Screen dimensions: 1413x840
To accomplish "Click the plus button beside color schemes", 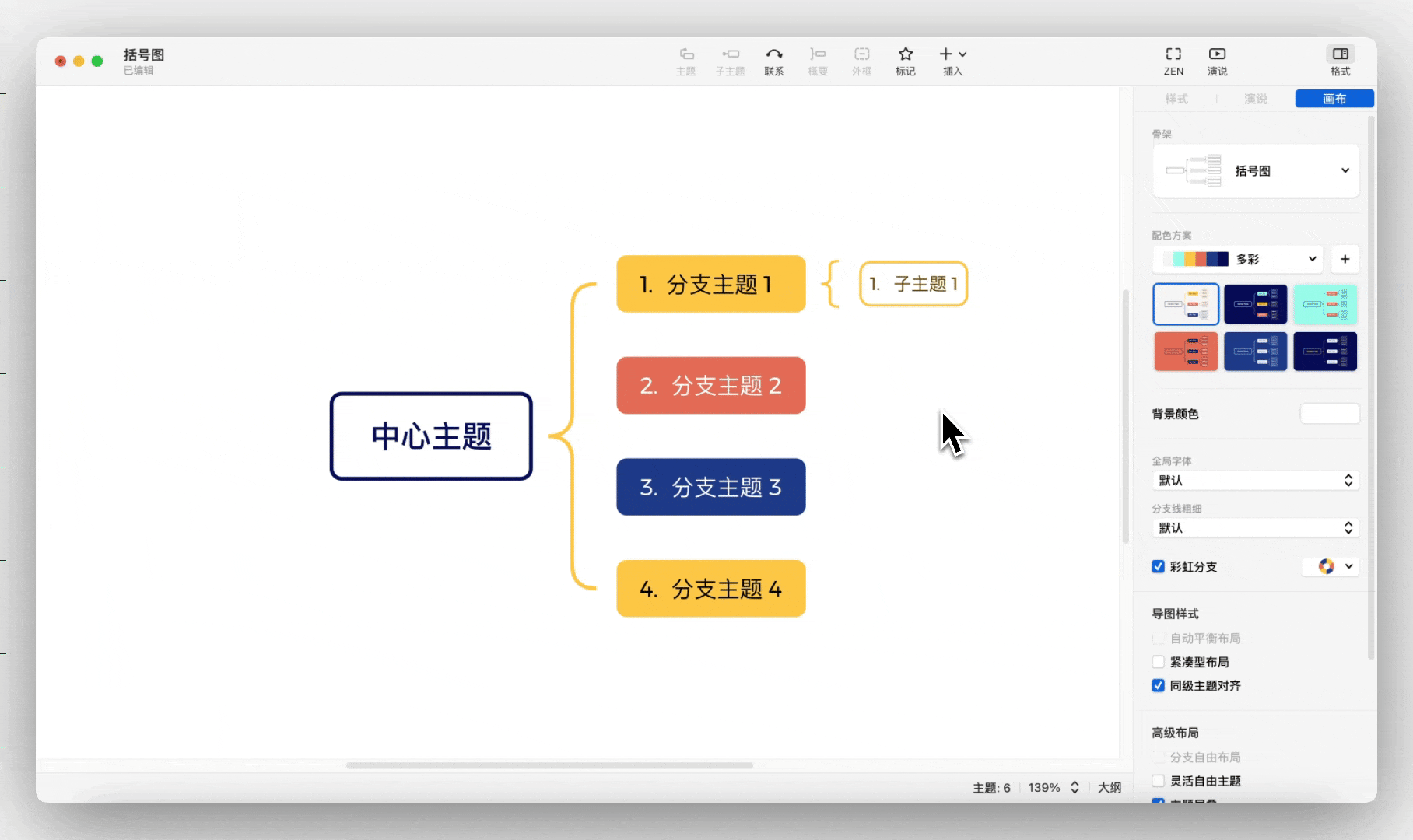I will click(1345, 259).
